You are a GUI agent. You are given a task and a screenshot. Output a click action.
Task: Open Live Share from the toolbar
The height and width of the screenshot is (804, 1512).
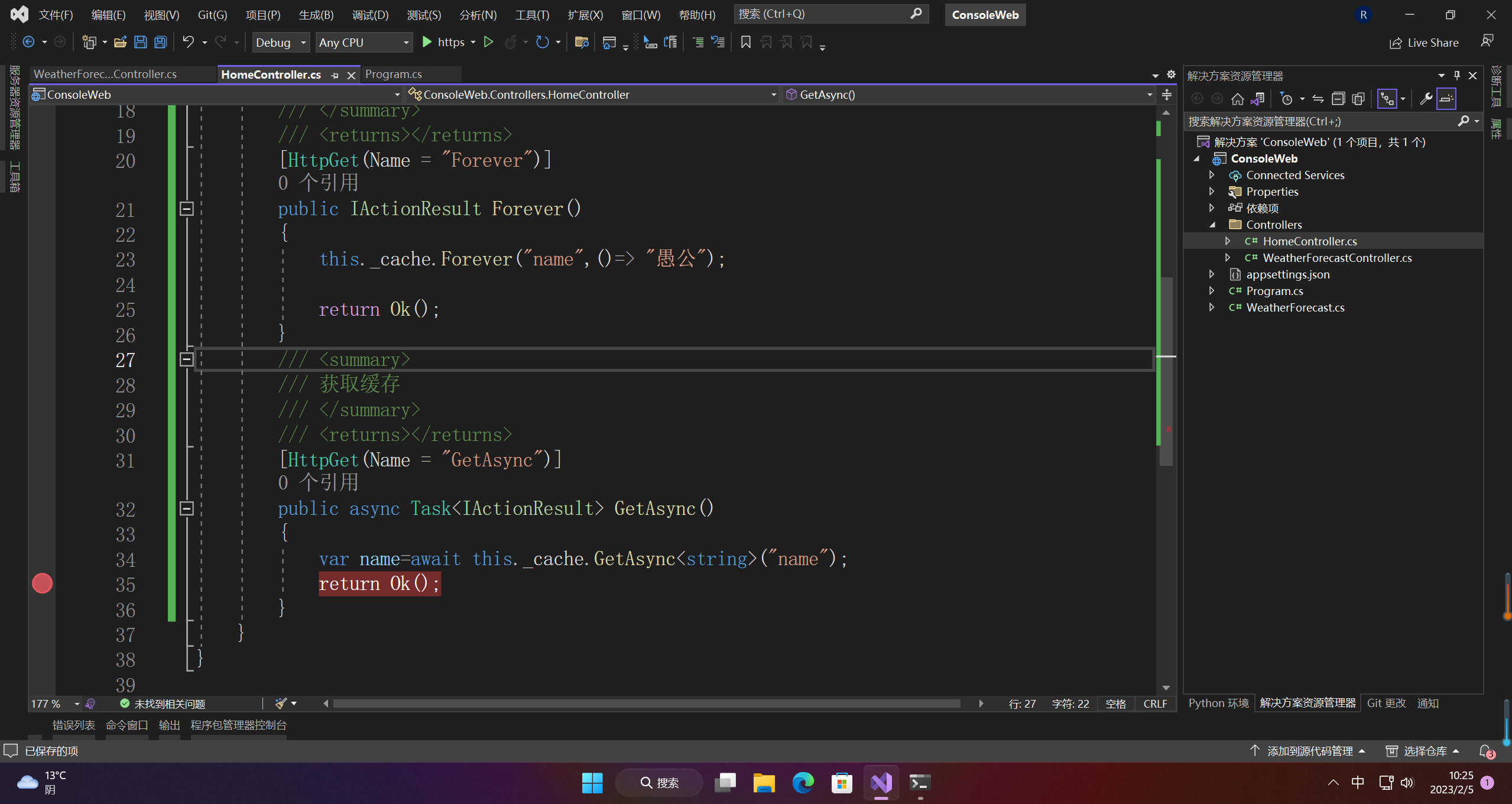click(1425, 43)
